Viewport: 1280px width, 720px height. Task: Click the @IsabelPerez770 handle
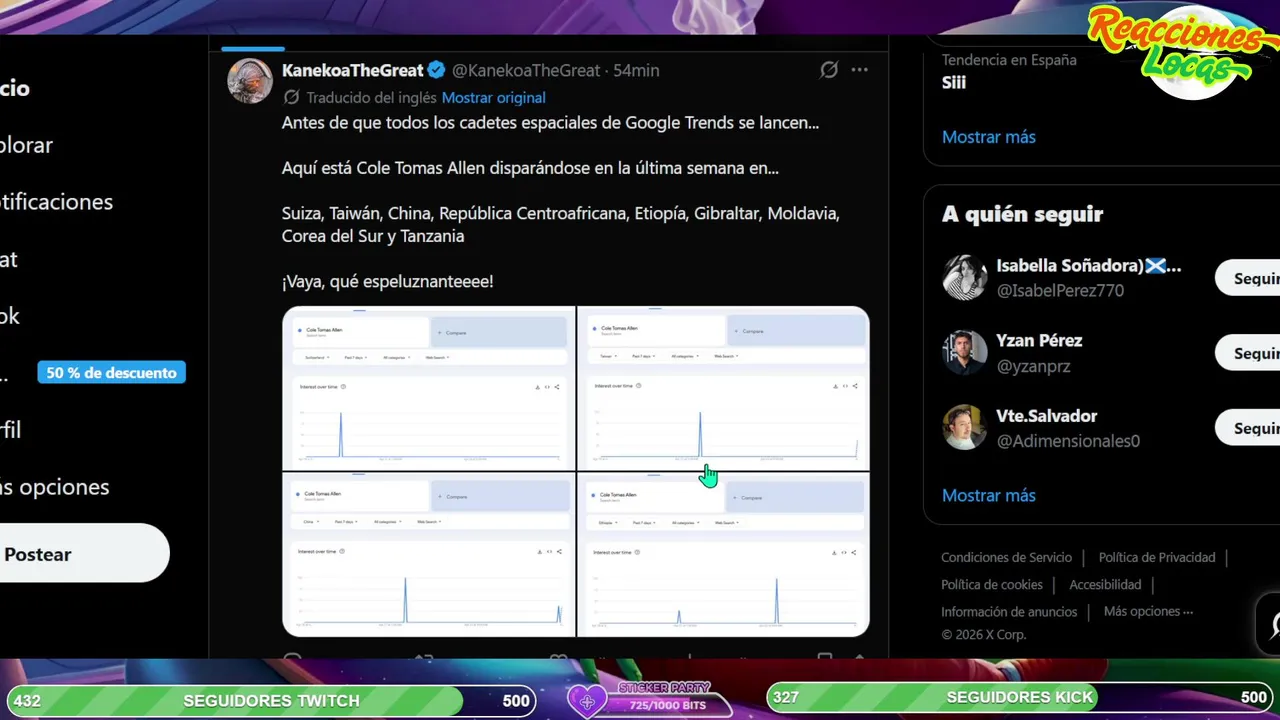pyautogui.click(x=1060, y=290)
